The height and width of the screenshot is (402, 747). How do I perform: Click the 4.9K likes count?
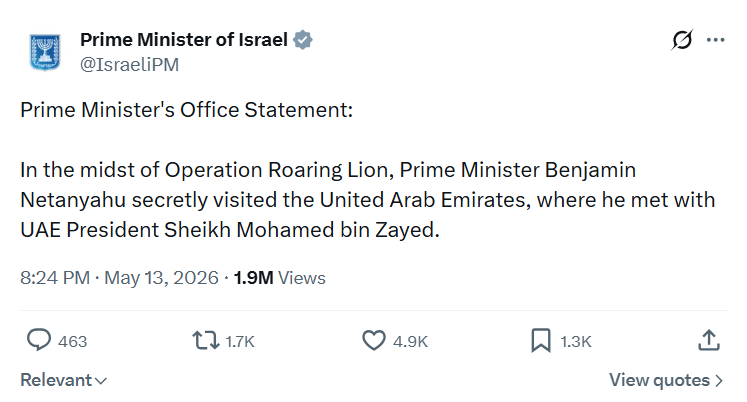pos(411,342)
